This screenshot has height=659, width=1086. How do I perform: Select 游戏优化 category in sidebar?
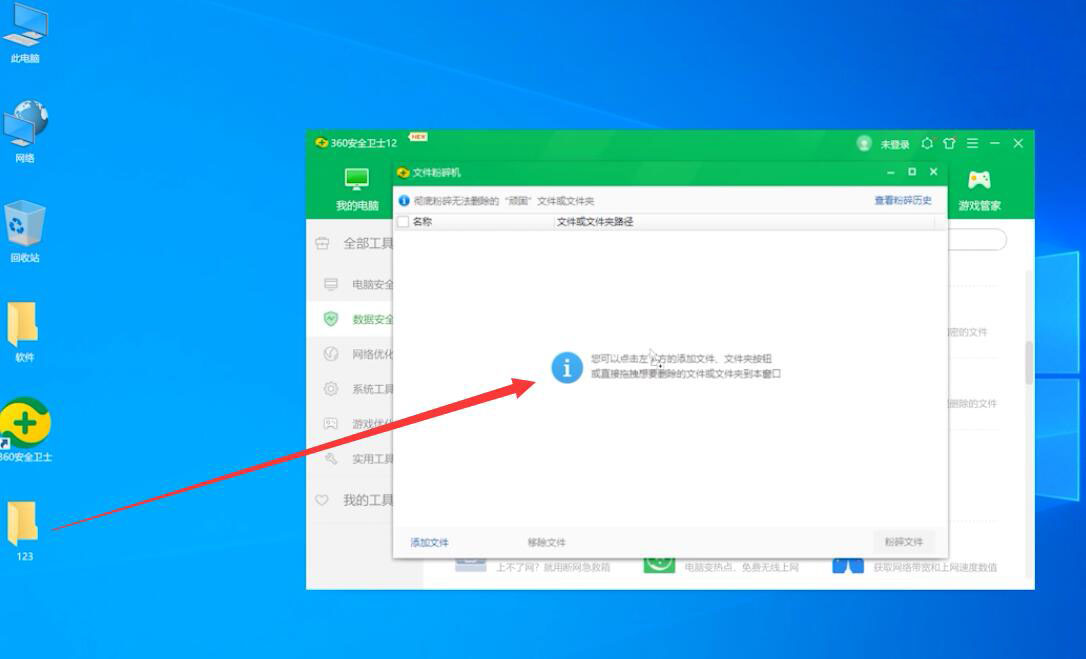tap(371, 423)
